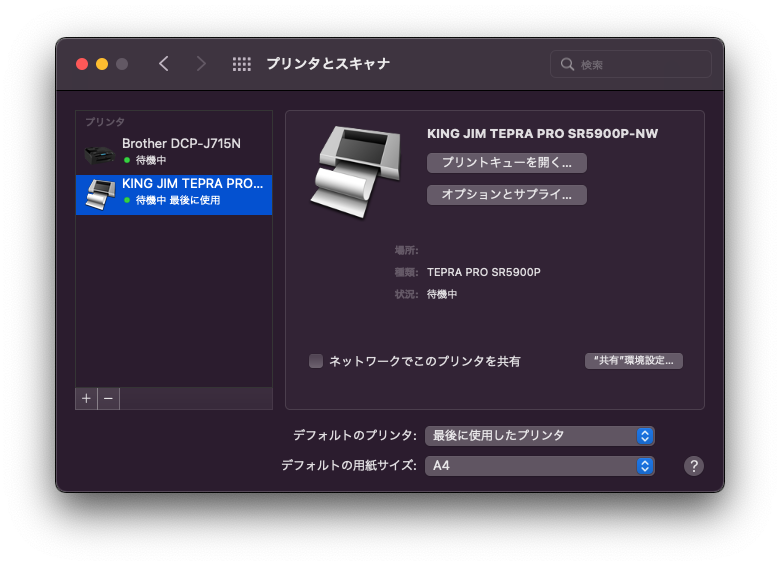The height and width of the screenshot is (566, 780).
Task: Click window title プリンタとスキャナ
Action: 328,64
